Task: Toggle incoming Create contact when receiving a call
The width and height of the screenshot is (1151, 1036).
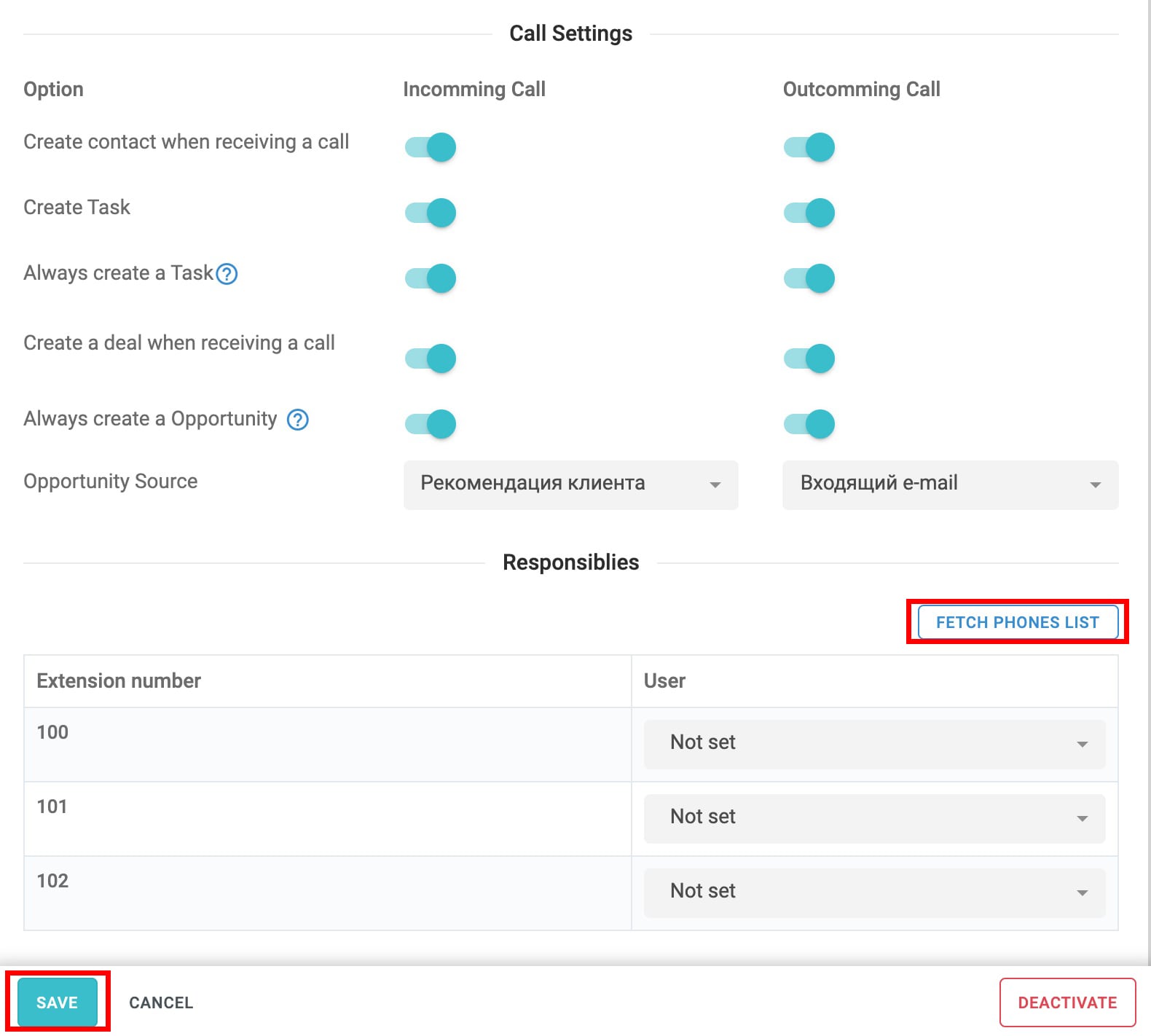Action: (x=431, y=147)
